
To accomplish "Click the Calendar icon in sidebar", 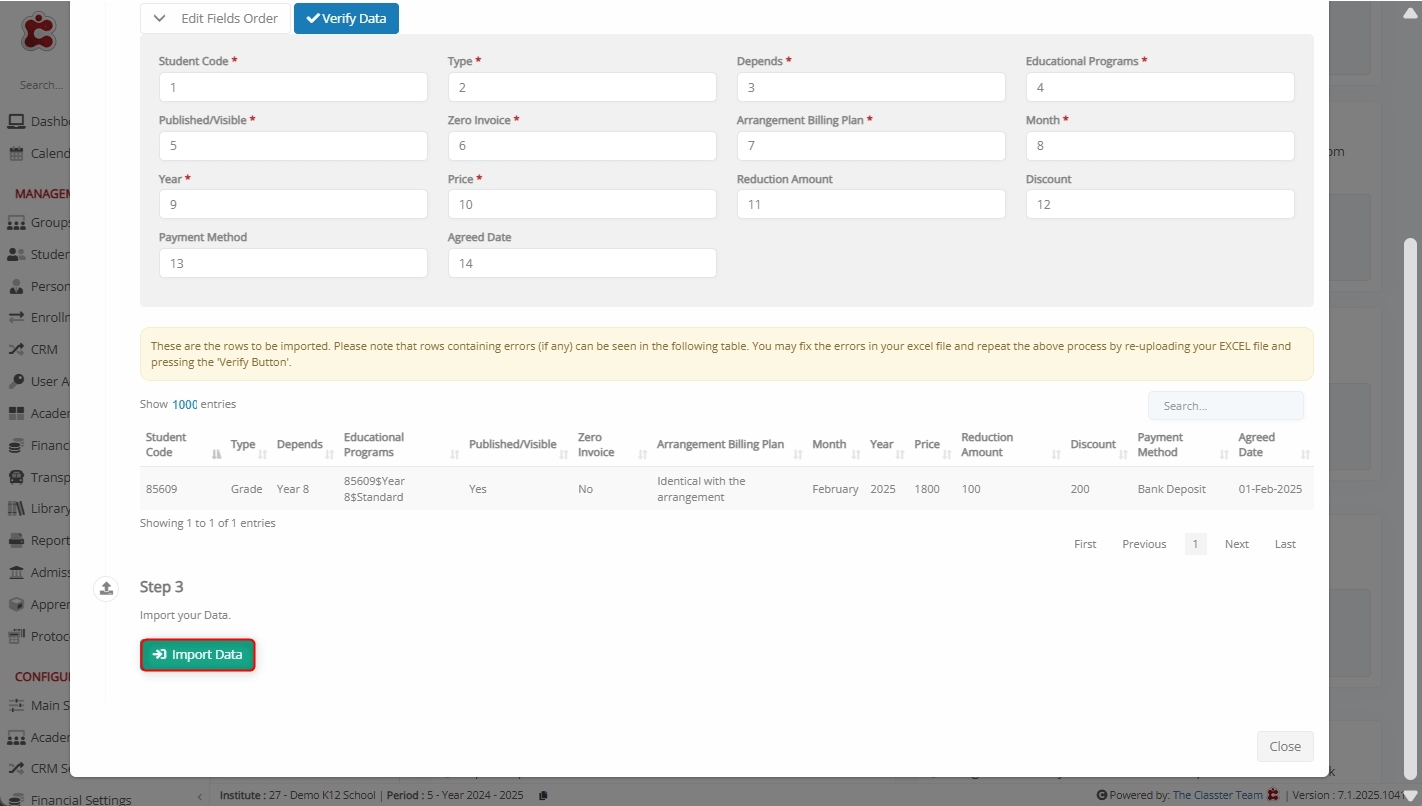I will pyautogui.click(x=16, y=154).
